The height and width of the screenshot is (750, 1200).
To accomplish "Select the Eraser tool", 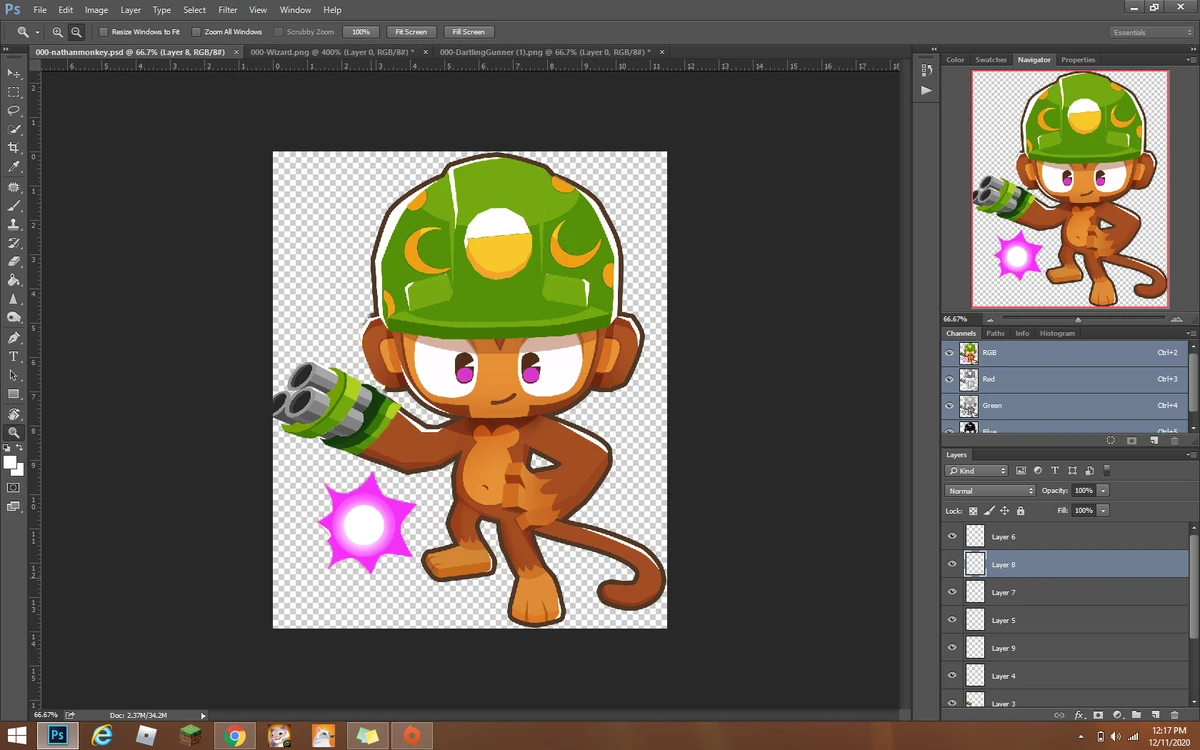I will [x=14, y=262].
